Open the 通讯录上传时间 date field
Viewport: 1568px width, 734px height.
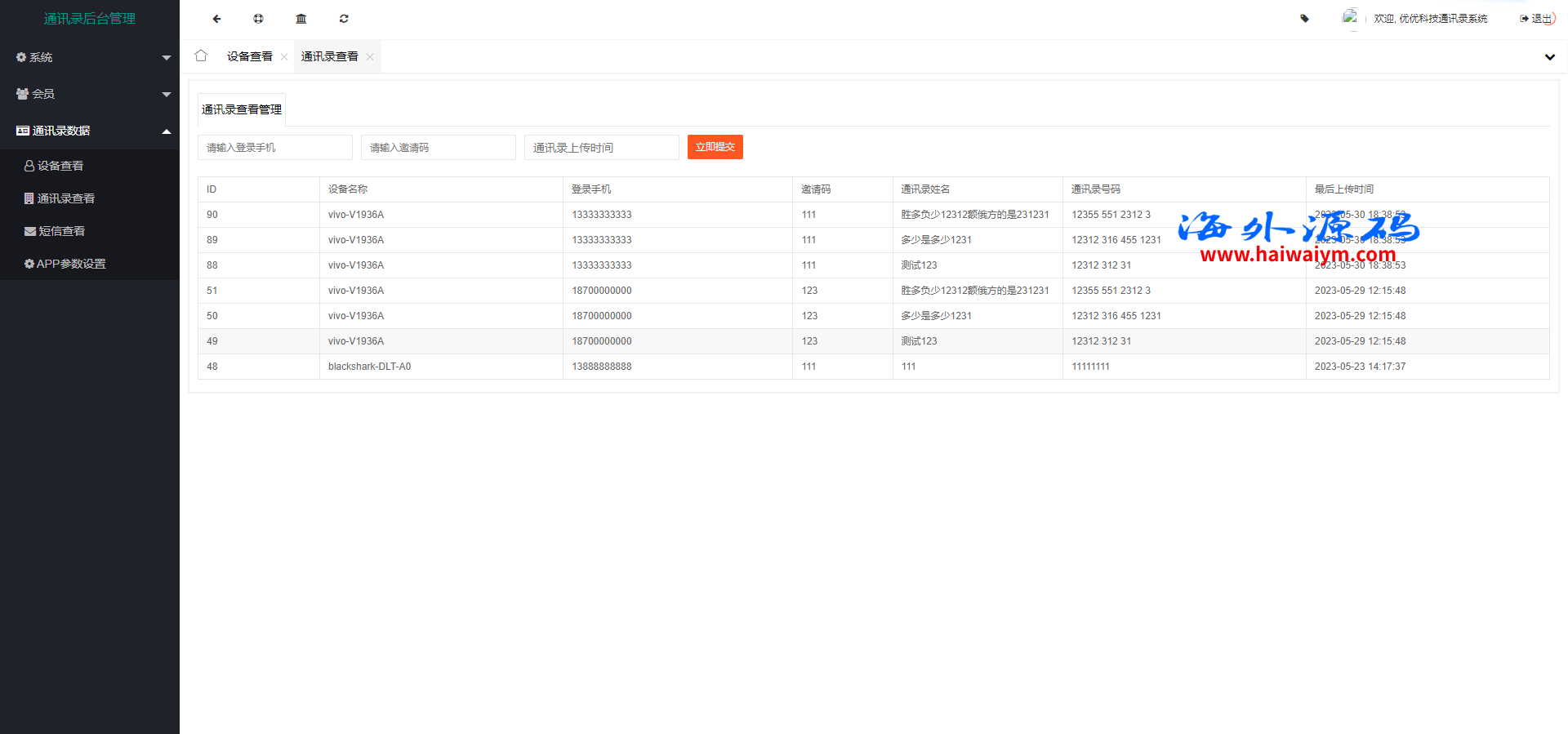coord(602,148)
